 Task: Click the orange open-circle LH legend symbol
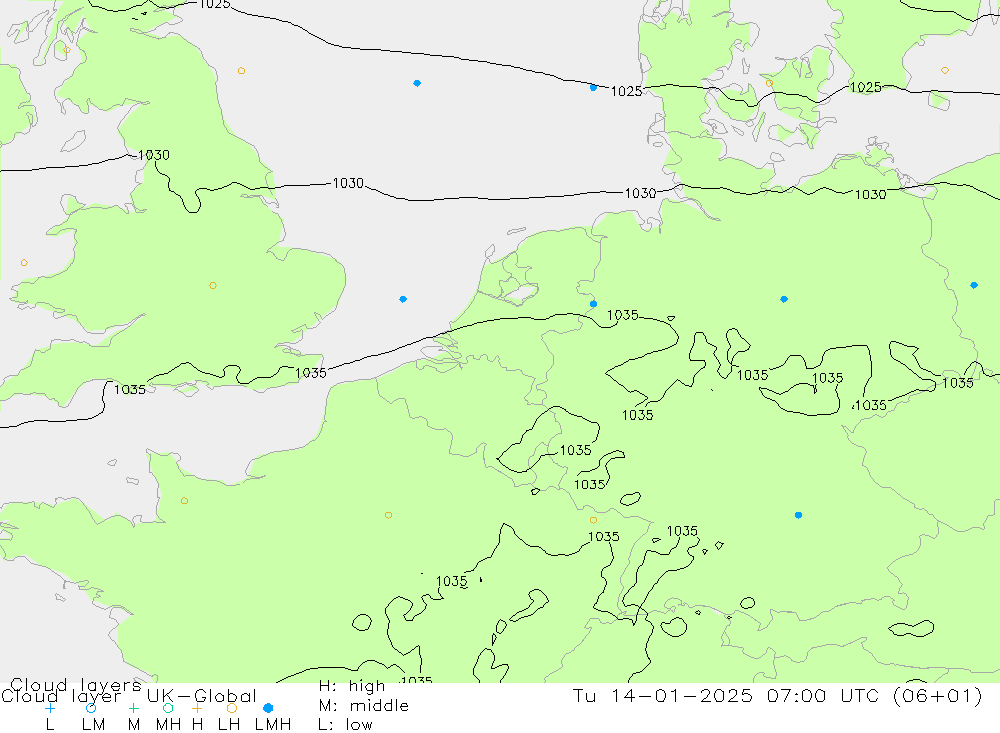[232, 708]
